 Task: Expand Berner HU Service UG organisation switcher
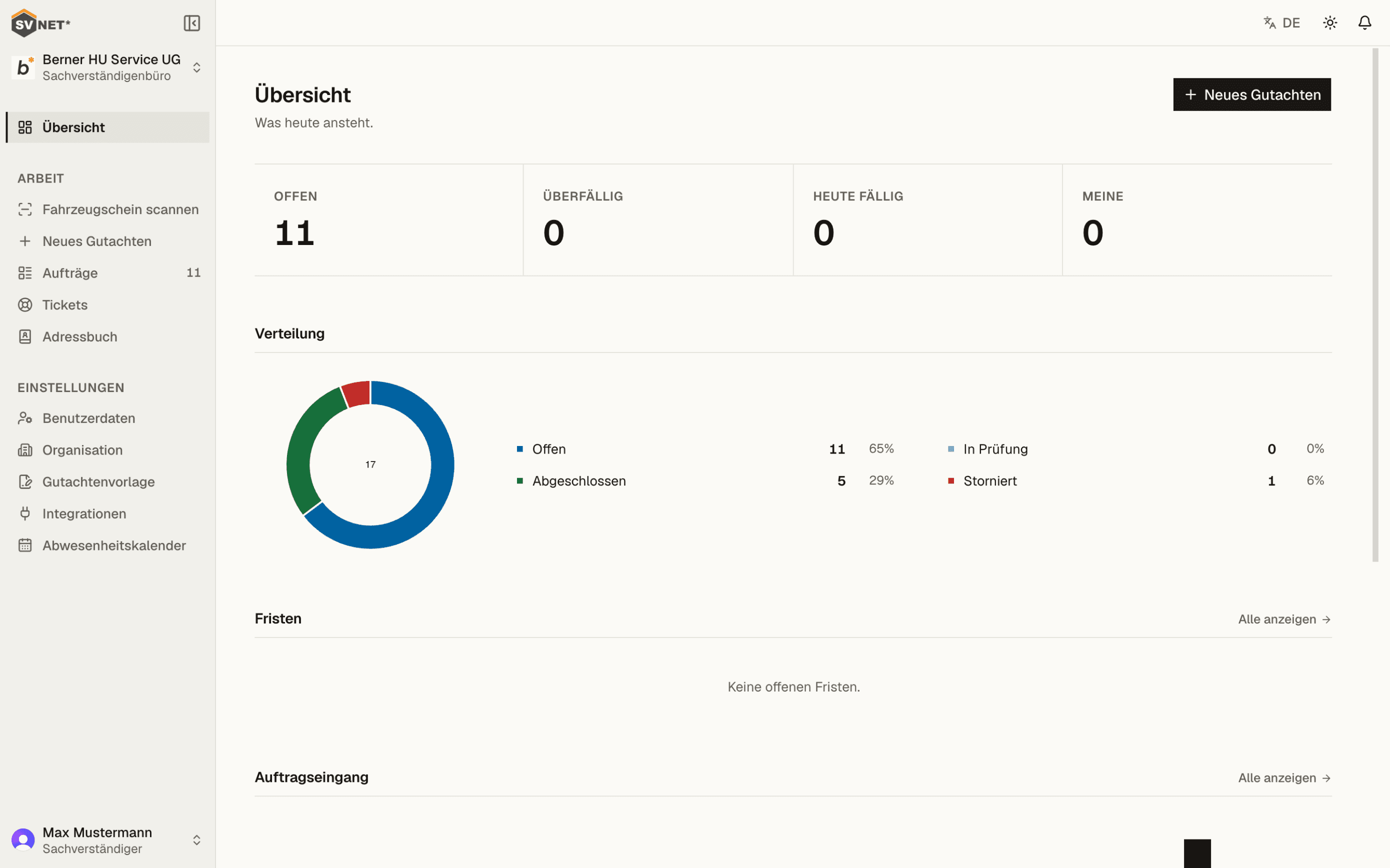[108, 67]
